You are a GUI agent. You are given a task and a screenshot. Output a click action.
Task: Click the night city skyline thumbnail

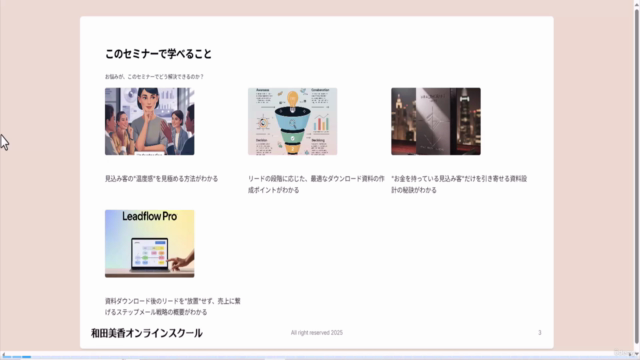click(436, 121)
